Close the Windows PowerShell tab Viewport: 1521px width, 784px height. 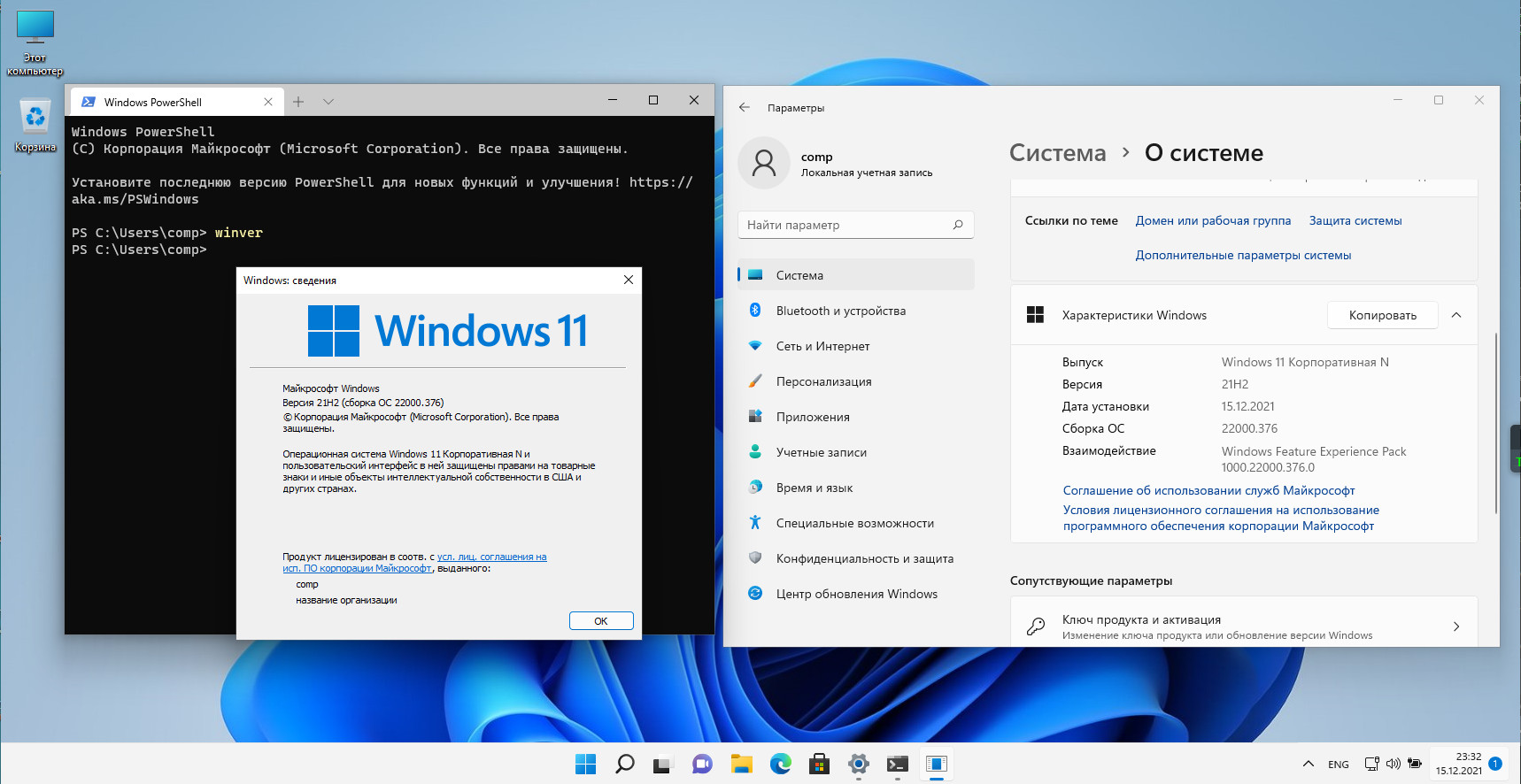coord(268,102)
